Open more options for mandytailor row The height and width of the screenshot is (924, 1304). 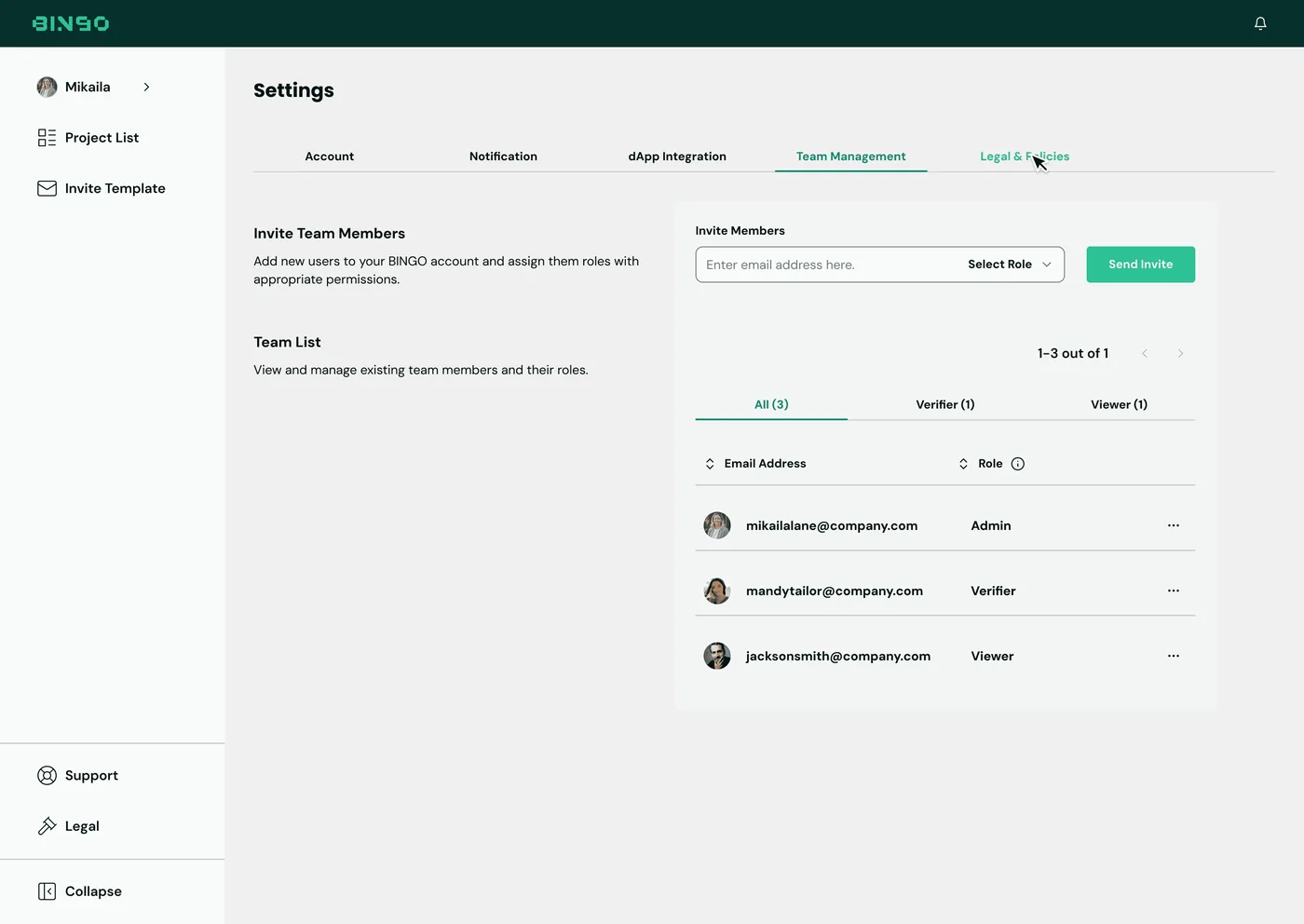(x=1174, y=591)
